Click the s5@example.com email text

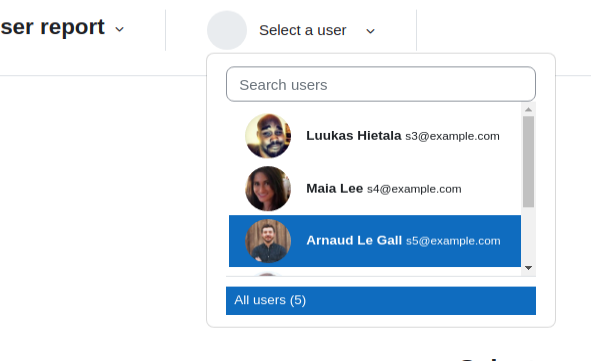(453, 241)
